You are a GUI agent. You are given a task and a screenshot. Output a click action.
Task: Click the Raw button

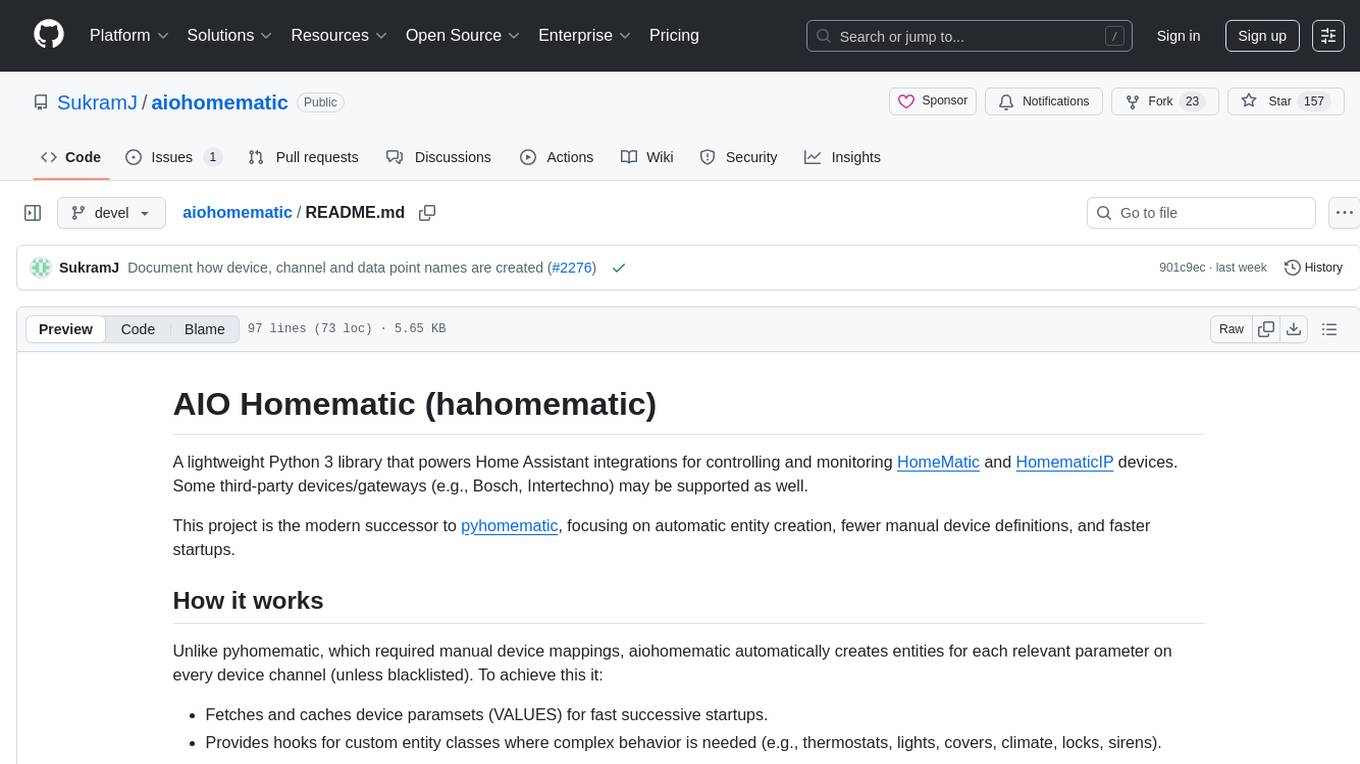click(1231, 329)
